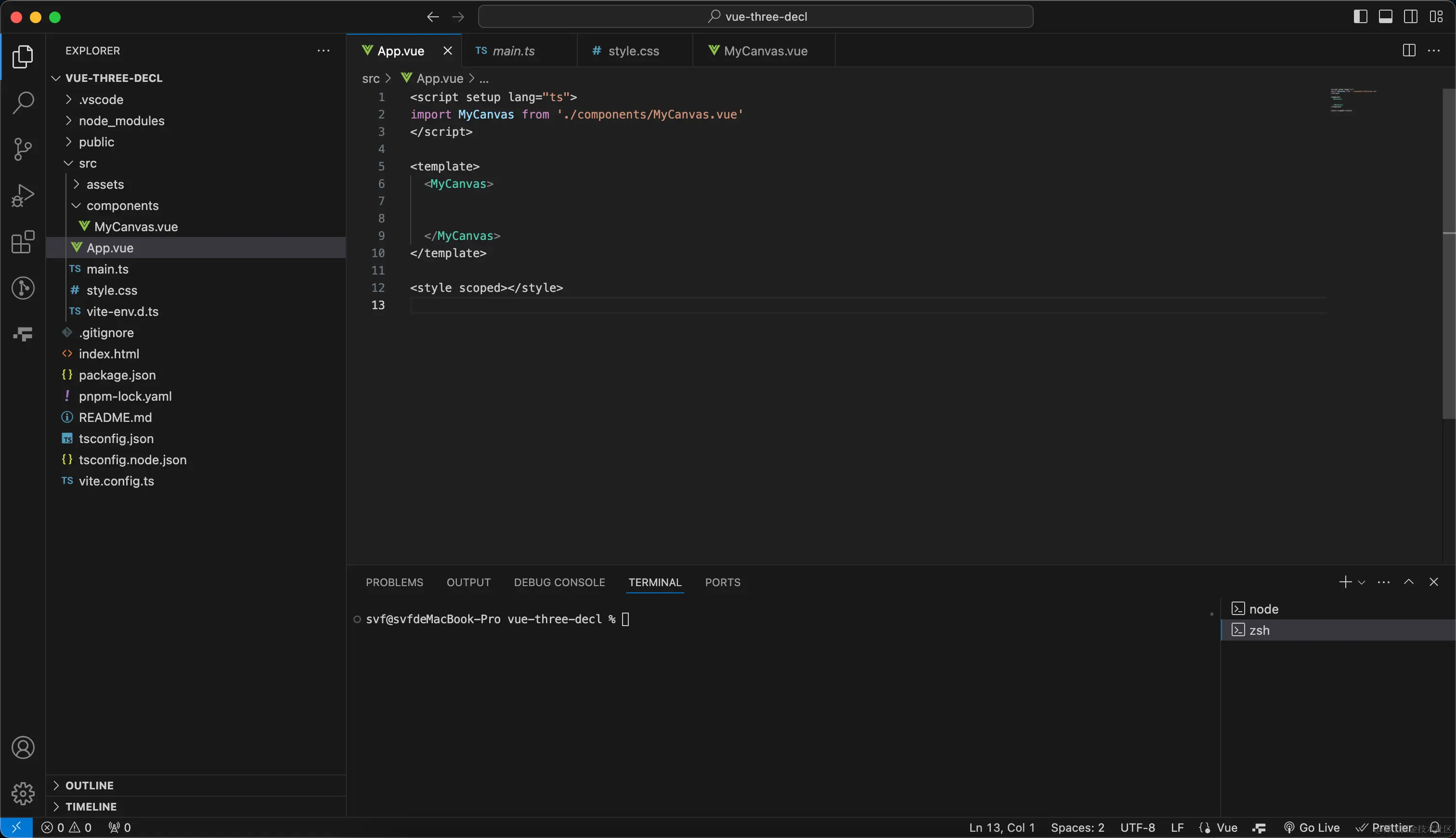The image size is (1456, 838).
Task: Open the Accounts menu icon
Action: point(23,747)
